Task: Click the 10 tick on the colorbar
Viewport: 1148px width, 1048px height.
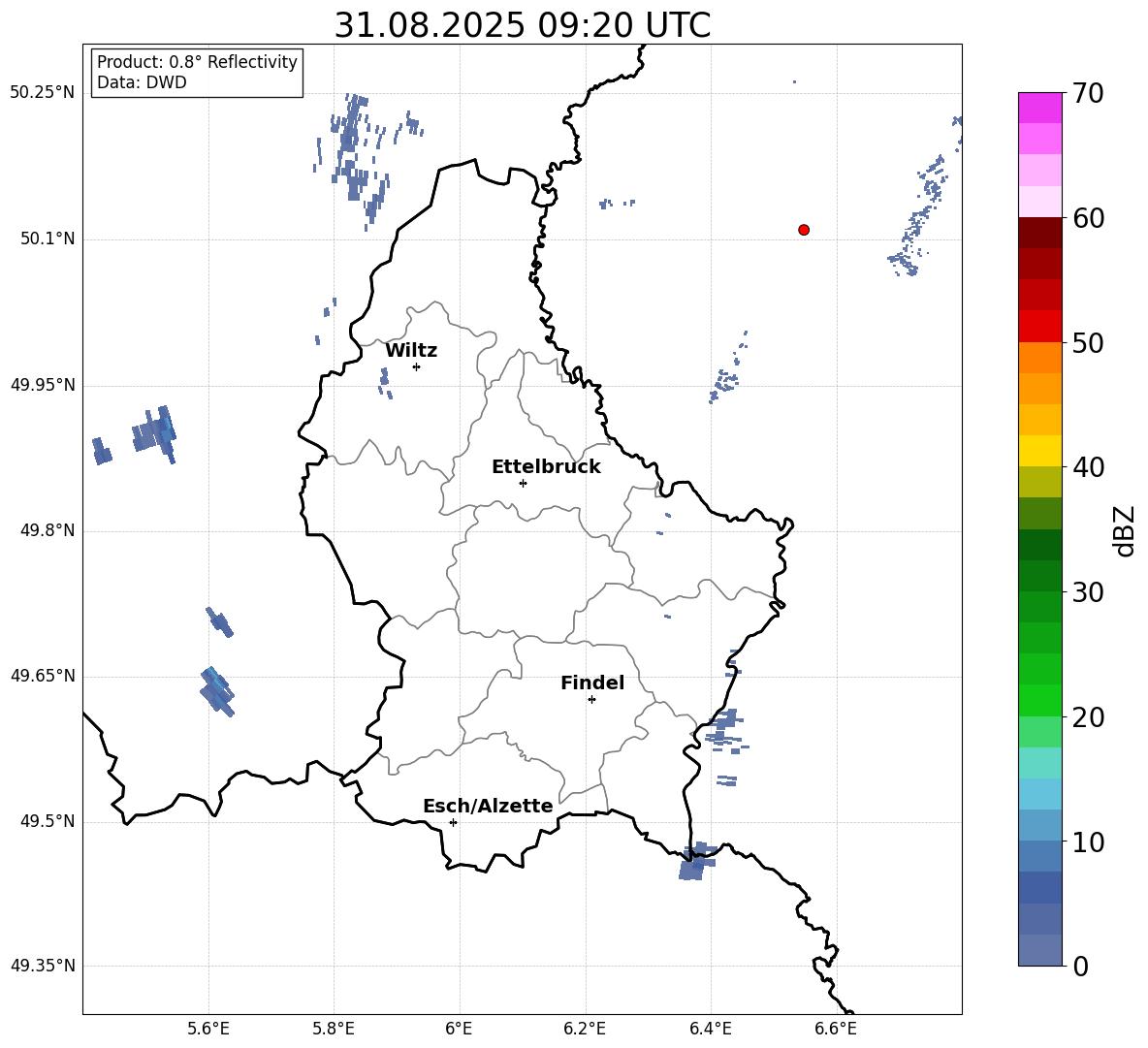Action: coord(1088,842)
